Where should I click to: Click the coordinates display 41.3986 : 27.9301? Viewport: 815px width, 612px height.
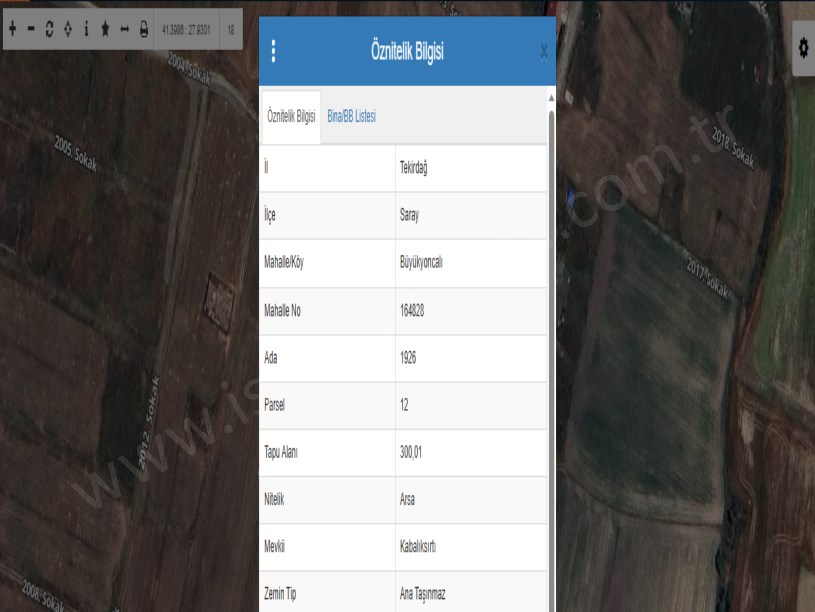point(185,29)
